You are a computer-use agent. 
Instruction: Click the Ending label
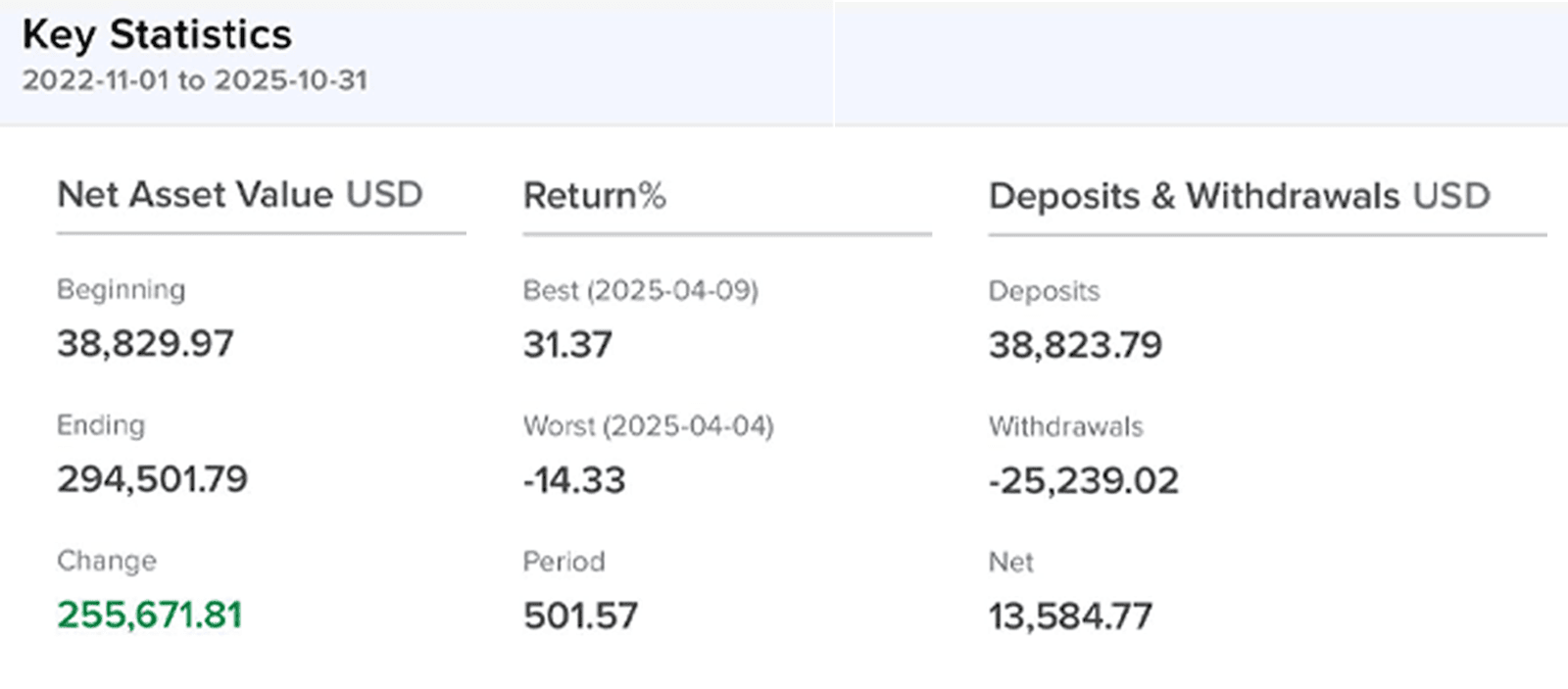pos(101,425)
